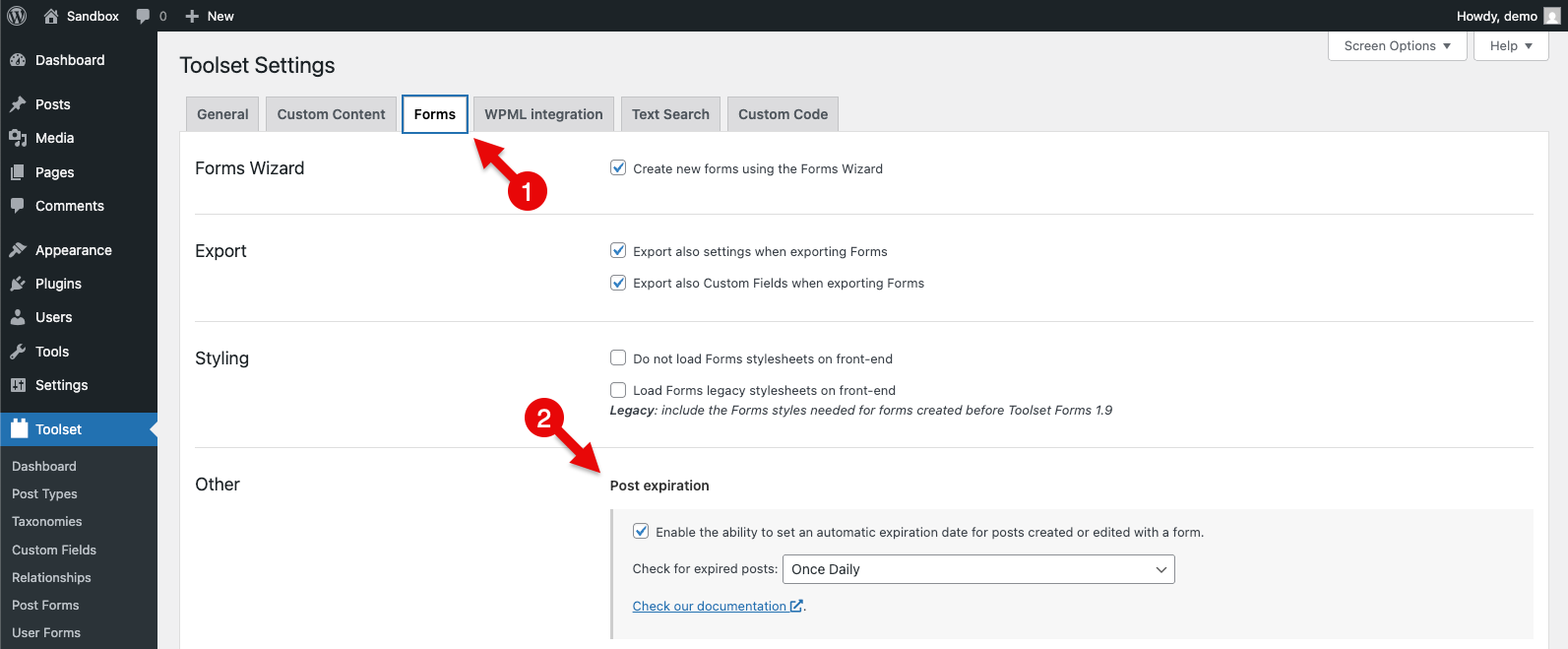
Task: Click the Forms Wizard section label
Action: pyautogui.click(x=250, y=168)
